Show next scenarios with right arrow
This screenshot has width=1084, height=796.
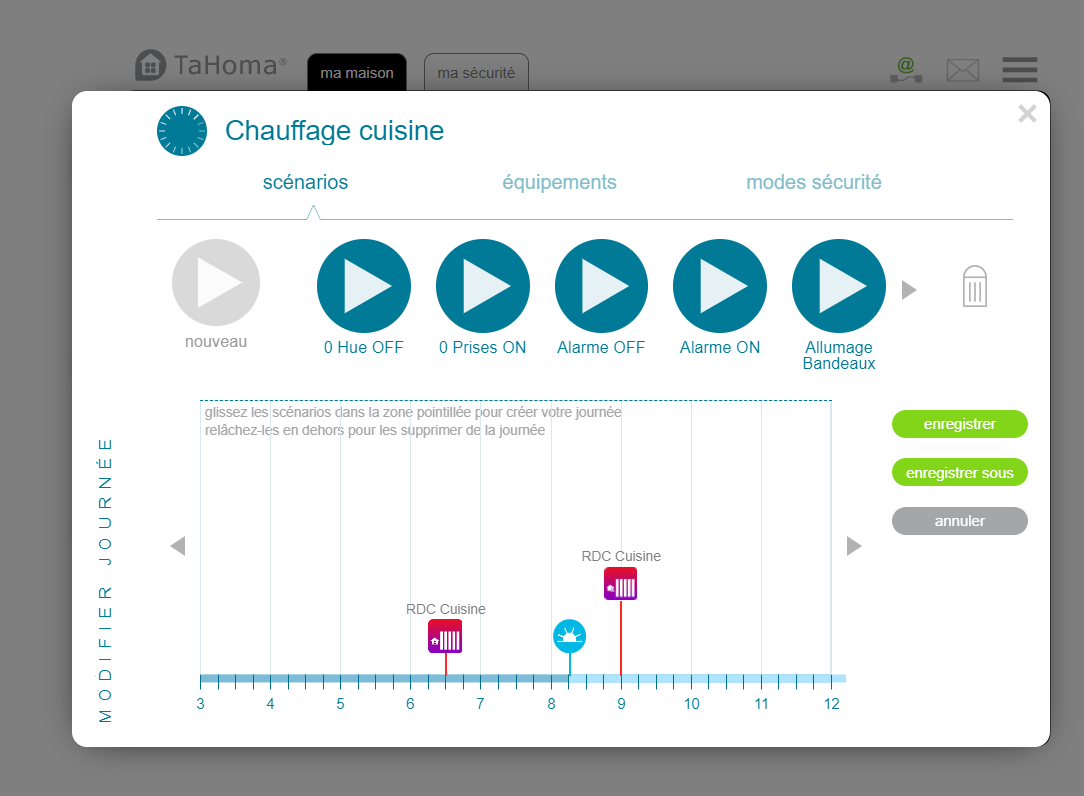(909, 290)
